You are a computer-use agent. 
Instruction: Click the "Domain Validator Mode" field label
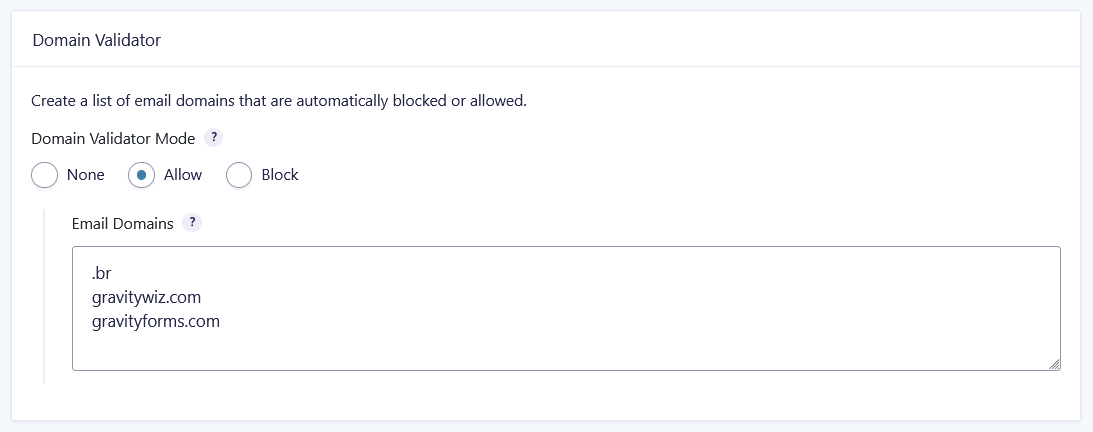pyautogui.click(x=113, y=139)
